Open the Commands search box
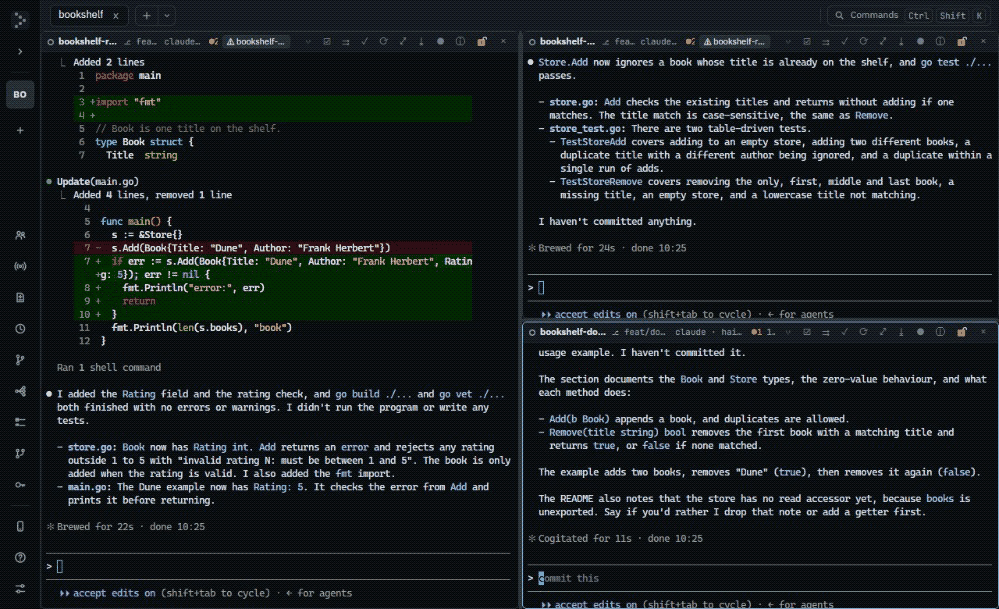The image size is (999, 609). (909, 15)
